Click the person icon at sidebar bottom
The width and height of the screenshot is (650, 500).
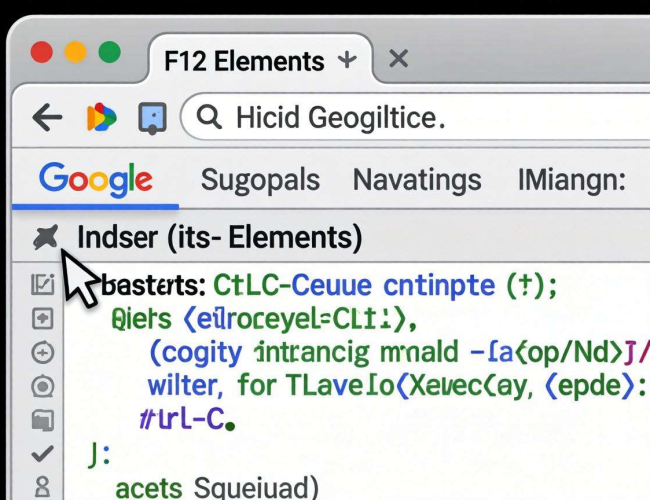tap(42, 487)
